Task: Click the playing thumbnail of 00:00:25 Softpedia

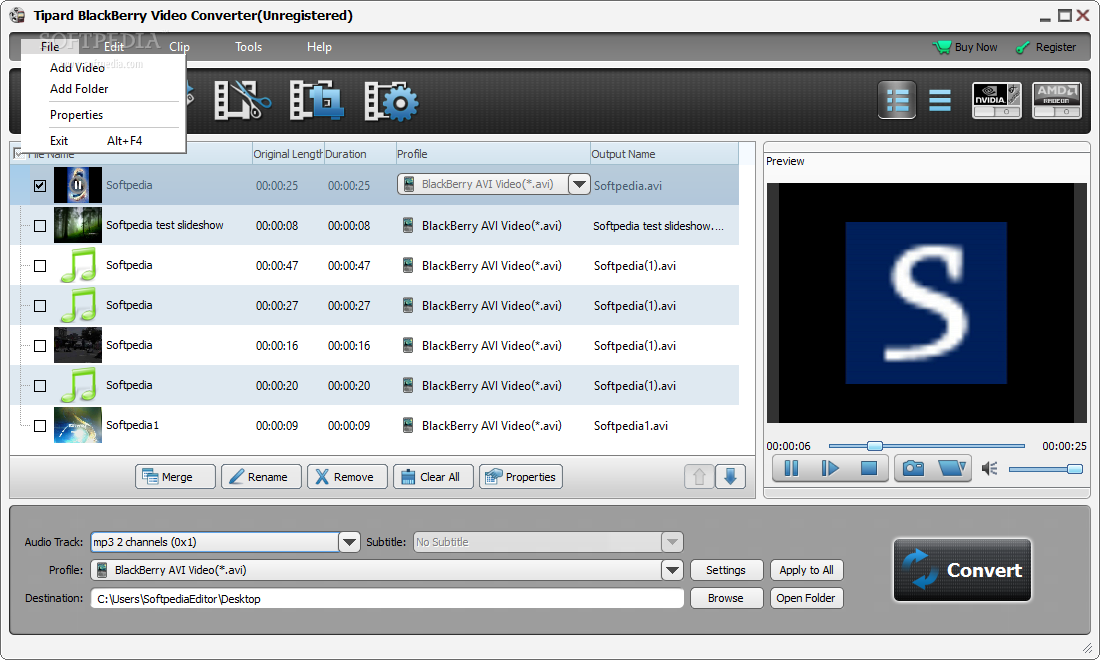Action: [x=78, y=185]
